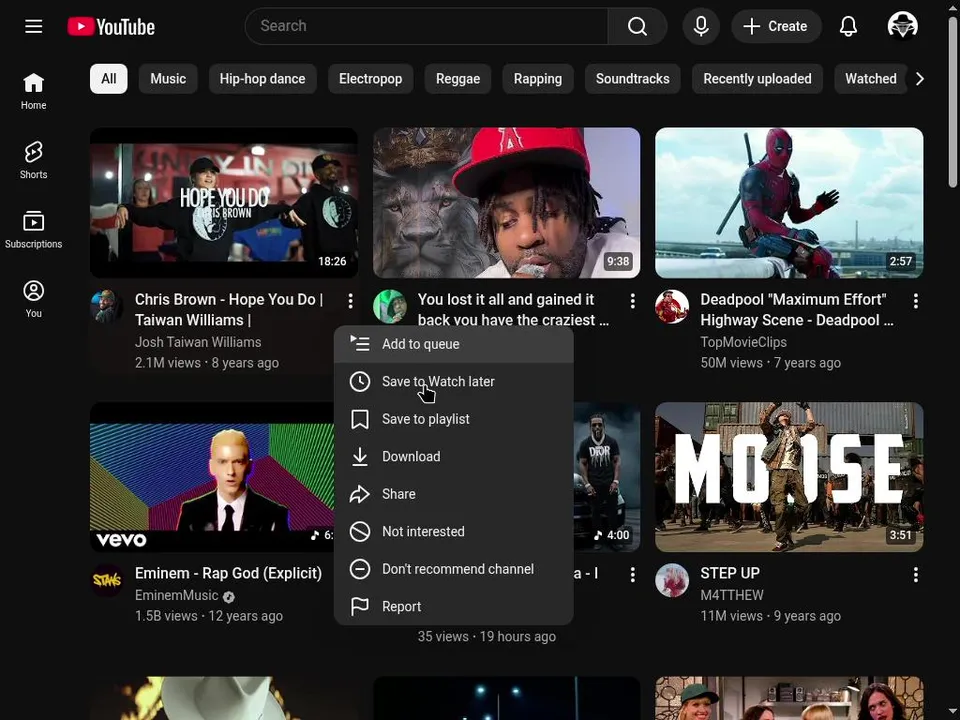
Task: Open Subscriptions from sidebar
Action: (x=34, y=230)
